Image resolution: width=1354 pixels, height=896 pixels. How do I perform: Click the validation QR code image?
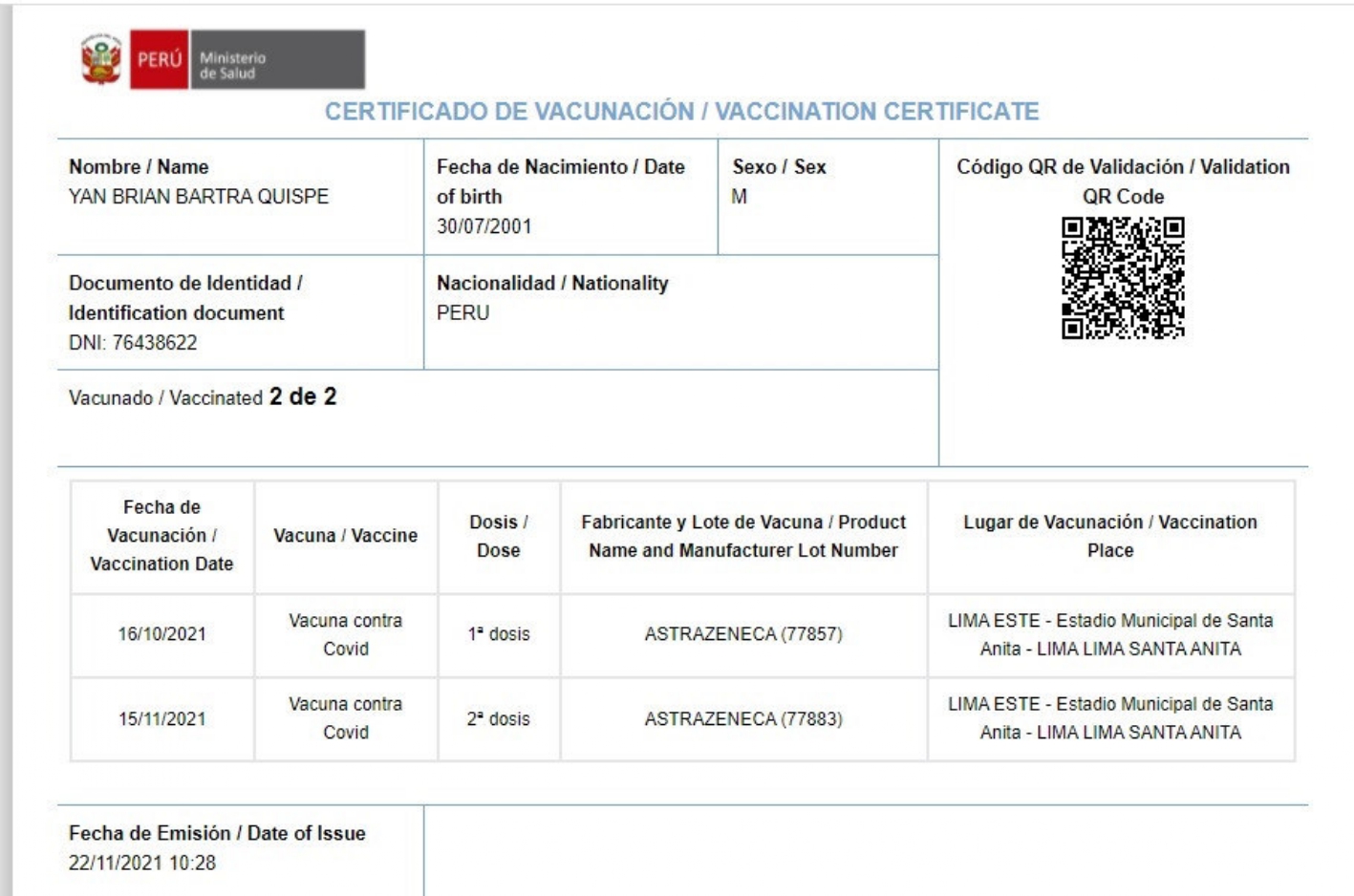1123,278
